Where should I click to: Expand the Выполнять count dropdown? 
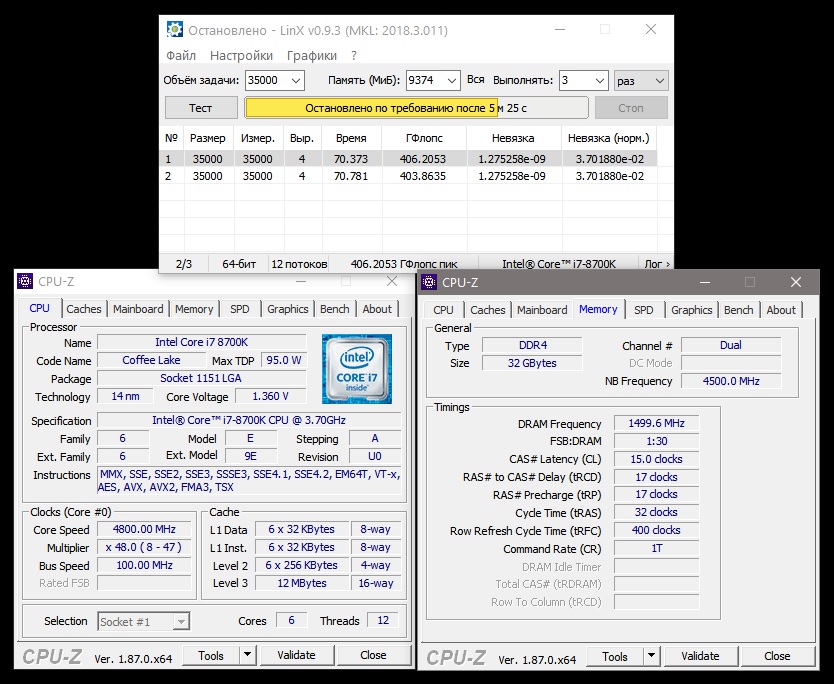[x=600, y=80]
